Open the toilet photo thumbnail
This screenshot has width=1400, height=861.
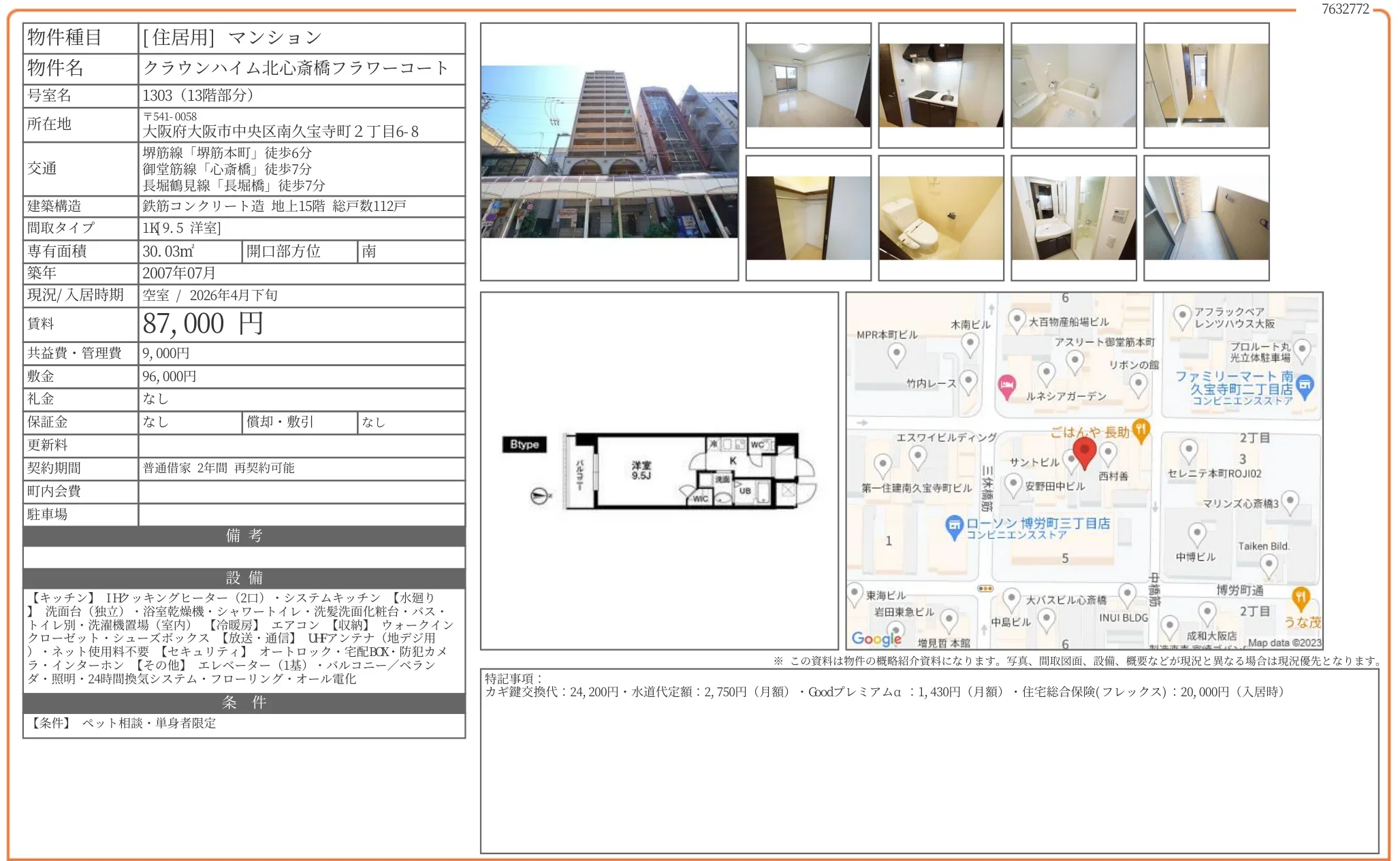click(x=941, y=218)
